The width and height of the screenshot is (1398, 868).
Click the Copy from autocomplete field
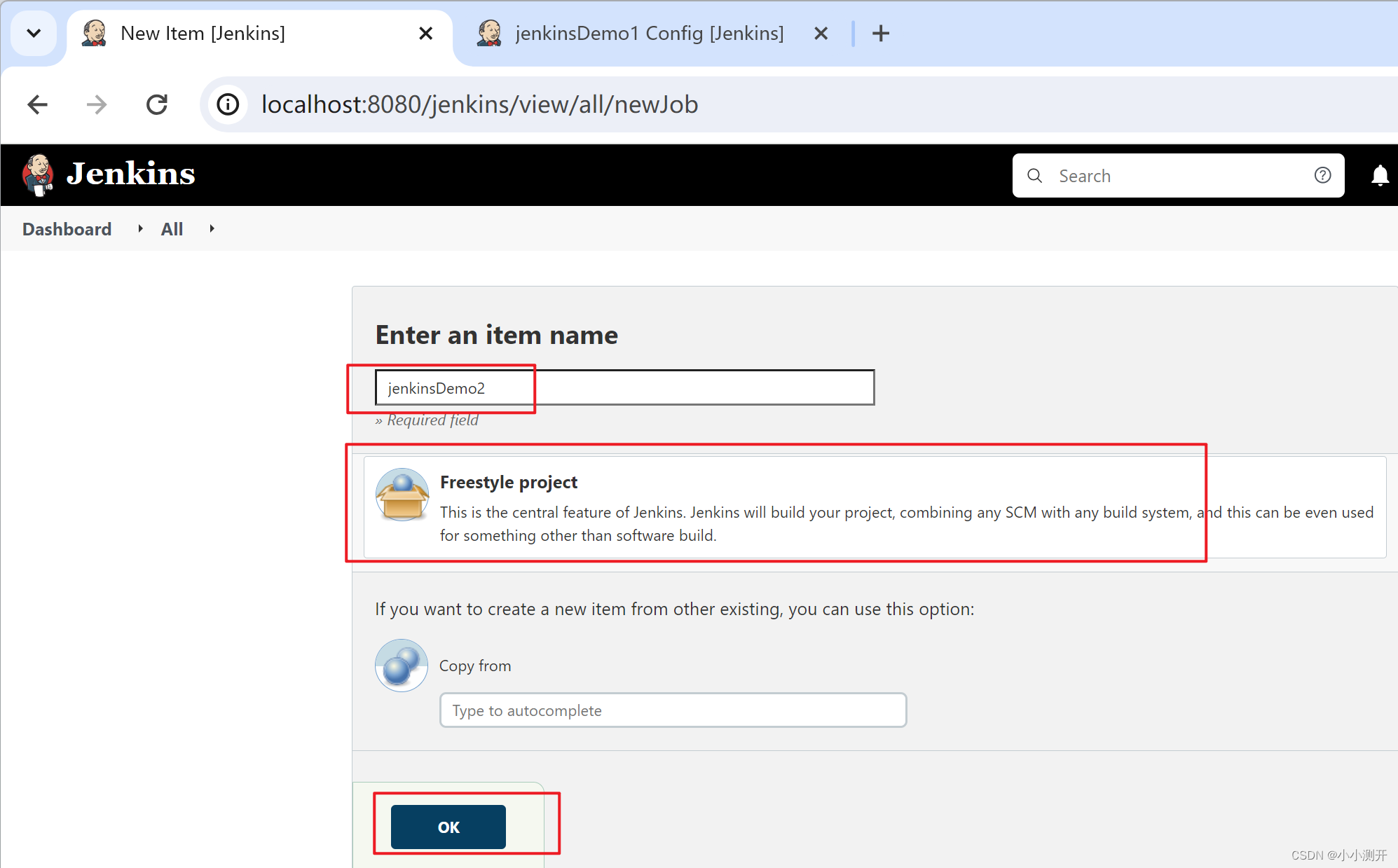point(672,710)
